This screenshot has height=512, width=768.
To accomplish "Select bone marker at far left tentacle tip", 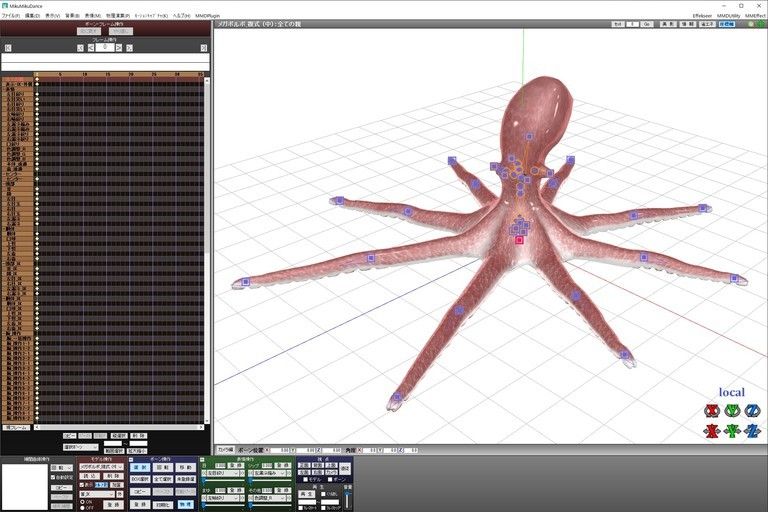I will tap(246, 282).
